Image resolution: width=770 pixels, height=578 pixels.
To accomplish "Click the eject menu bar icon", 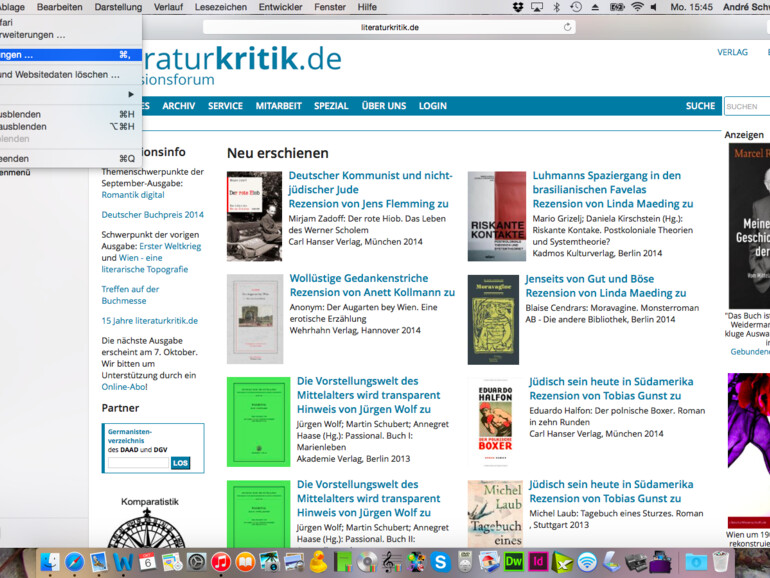I will click(x=595, y=7).
